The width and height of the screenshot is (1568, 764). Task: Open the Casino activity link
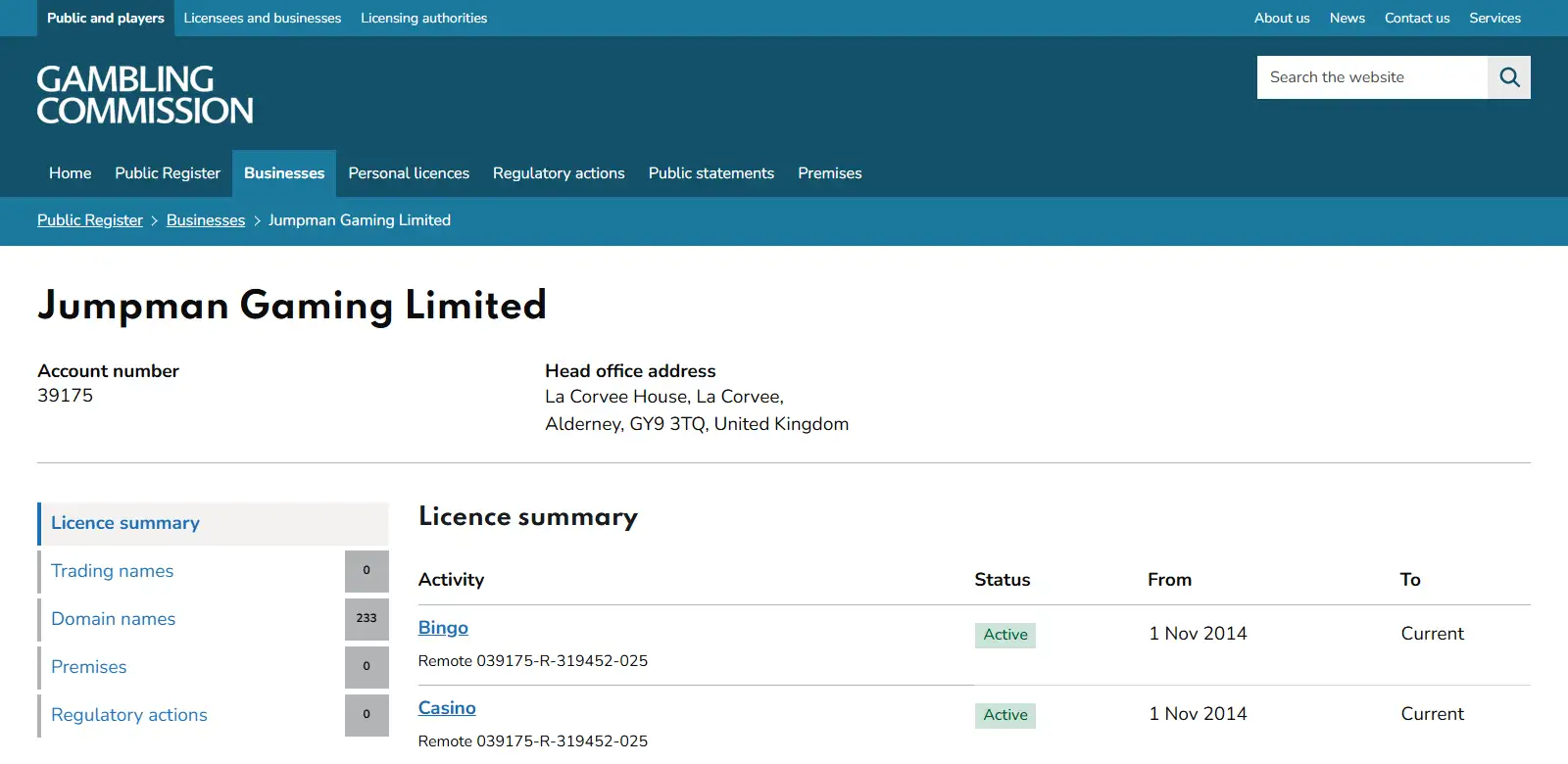coord(447,708)
